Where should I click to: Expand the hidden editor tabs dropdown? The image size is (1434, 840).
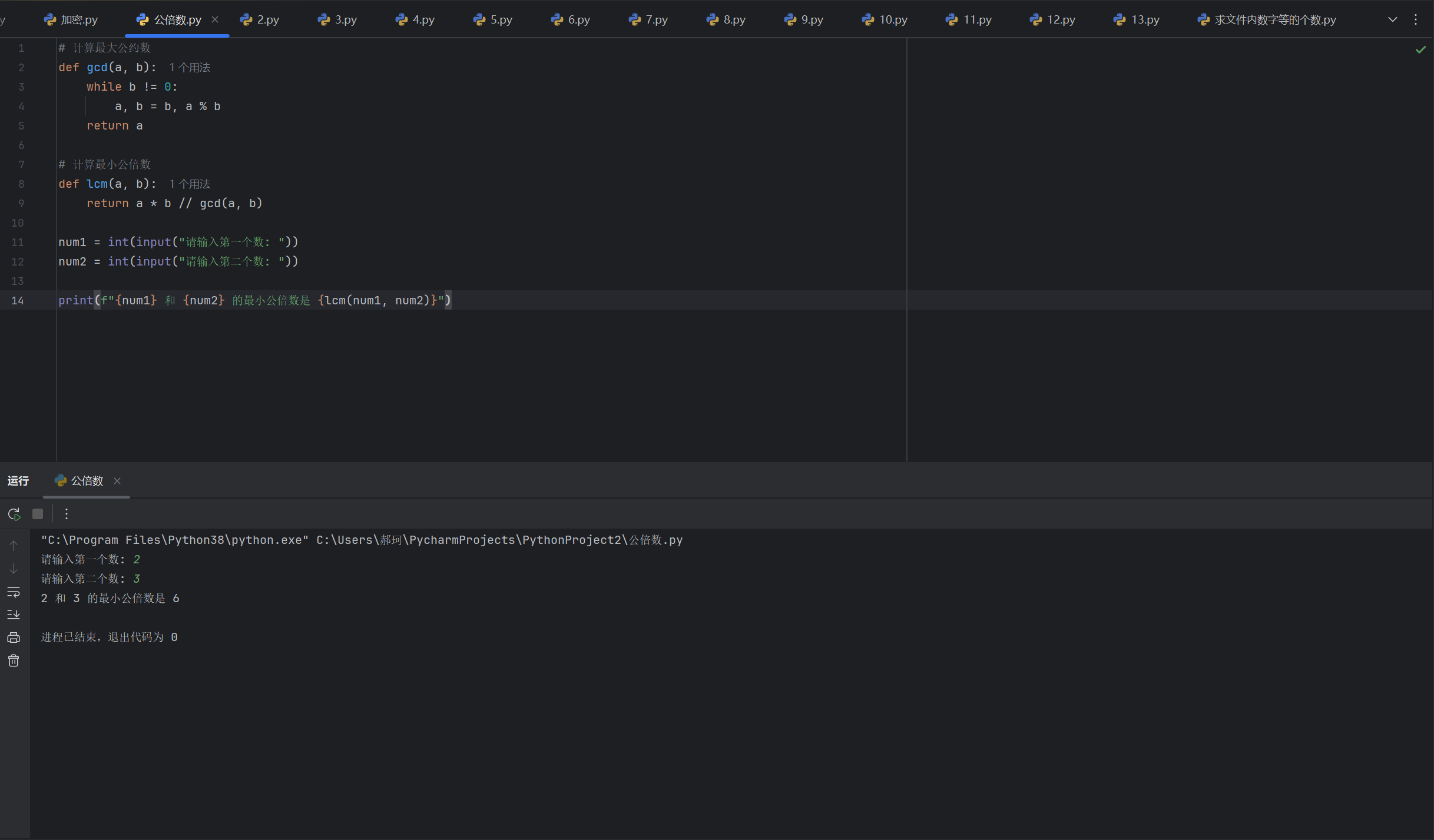1392,19
